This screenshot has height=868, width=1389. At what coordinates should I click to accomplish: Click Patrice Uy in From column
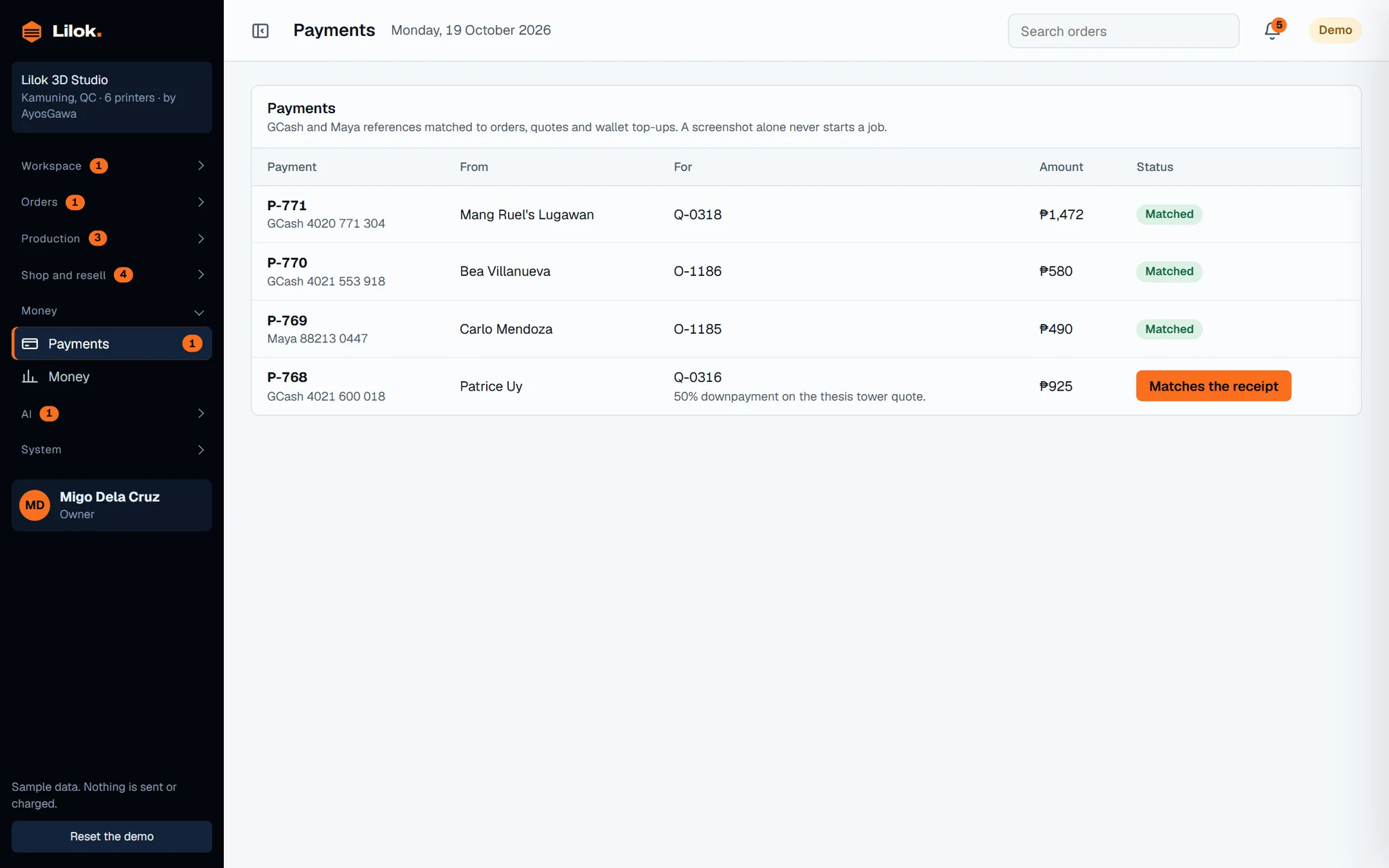click(x=491, y=387)
